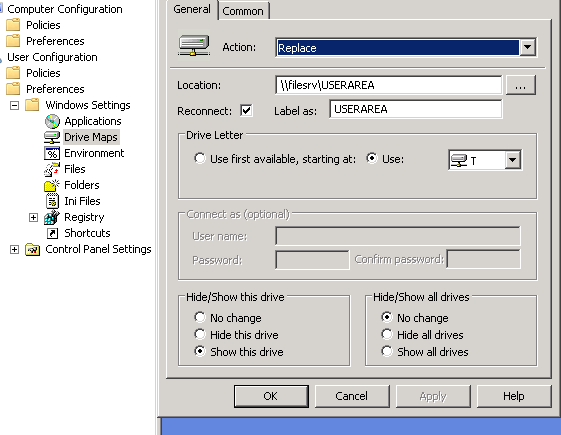Screen dimensions: 561x435
Task: Click the OK button
Action: (x=271, y=396)
